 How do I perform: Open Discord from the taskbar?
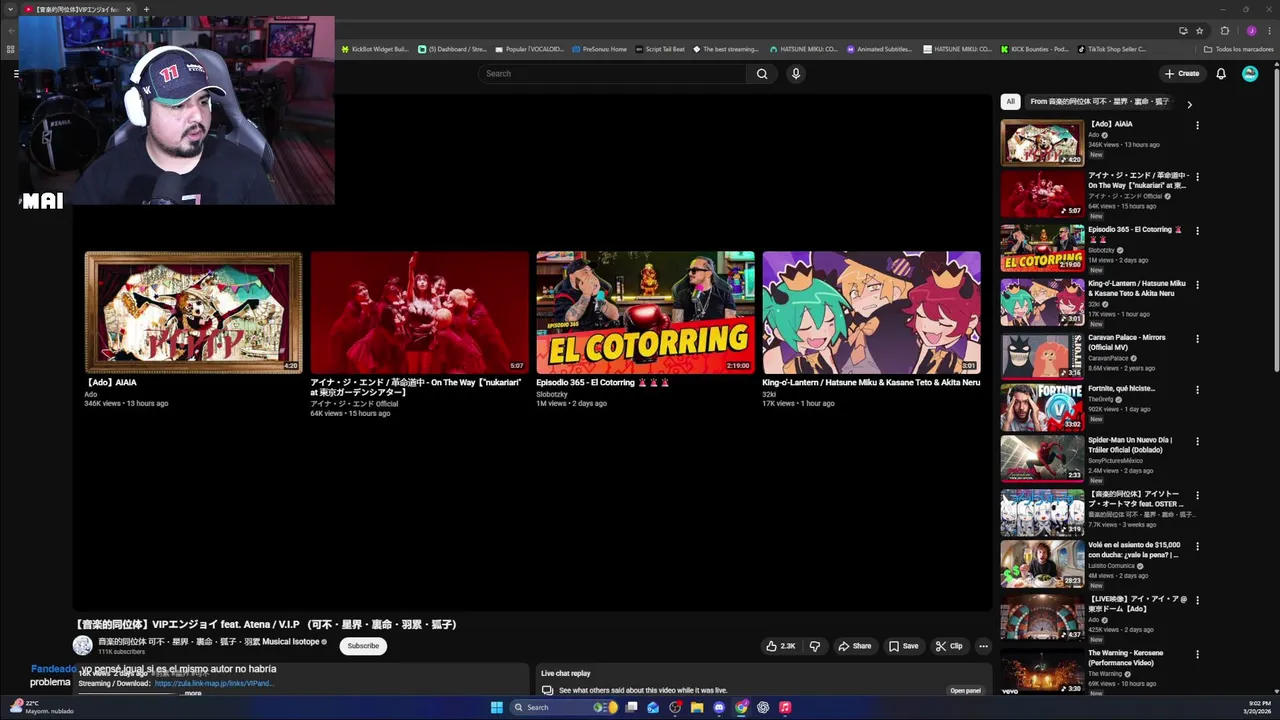(719, 708)
